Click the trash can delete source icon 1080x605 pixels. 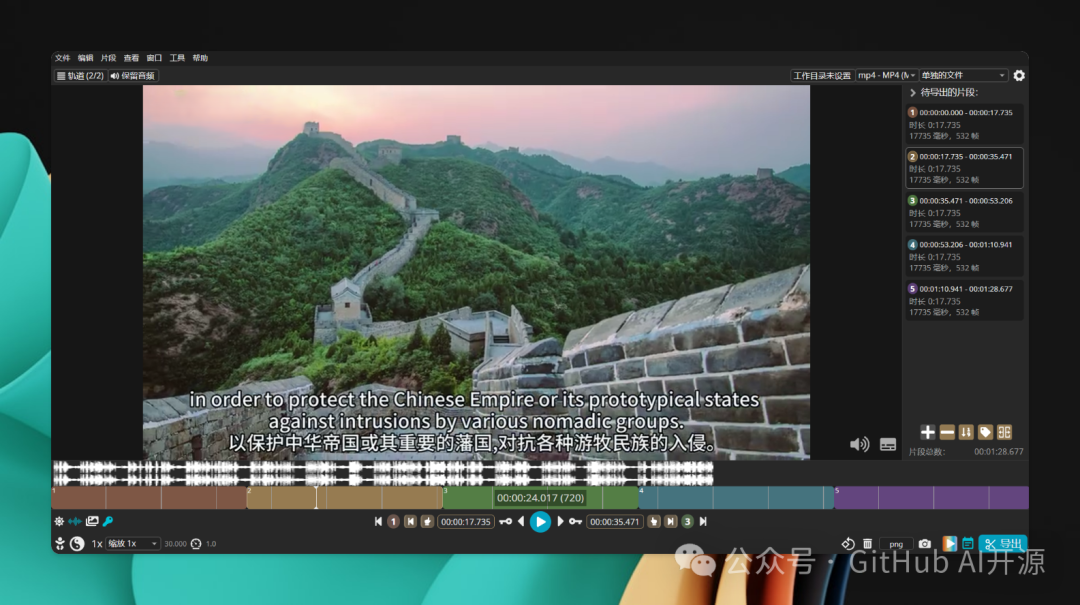[868, 544]
